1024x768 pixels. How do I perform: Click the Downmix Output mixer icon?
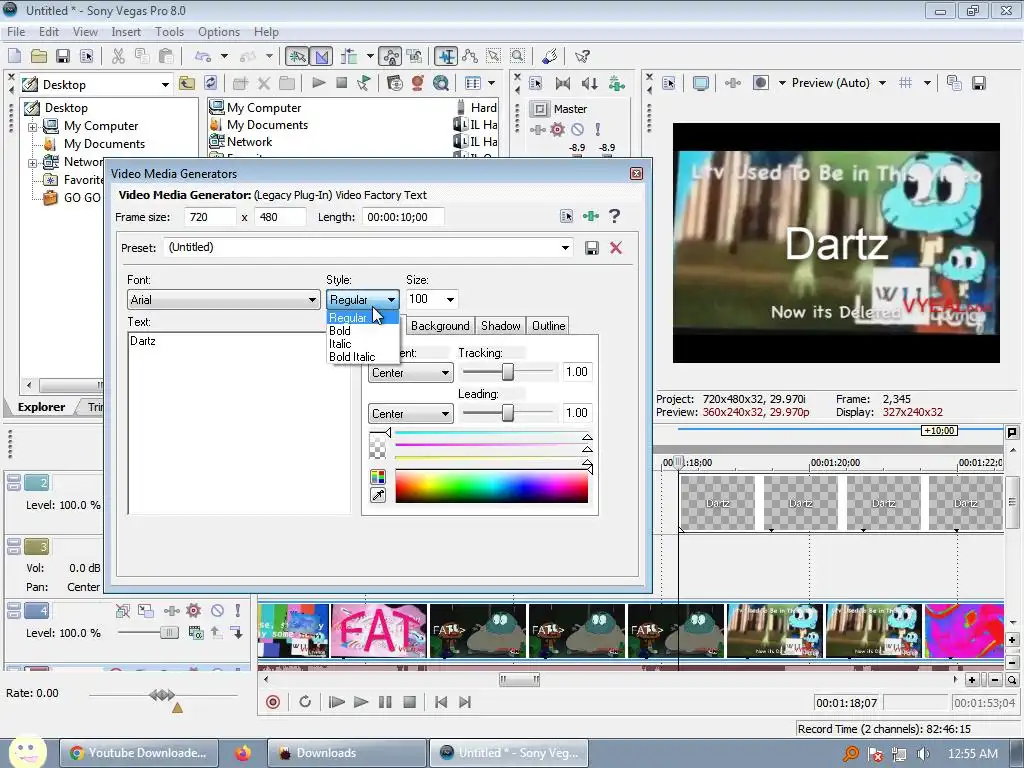point(562,84)
